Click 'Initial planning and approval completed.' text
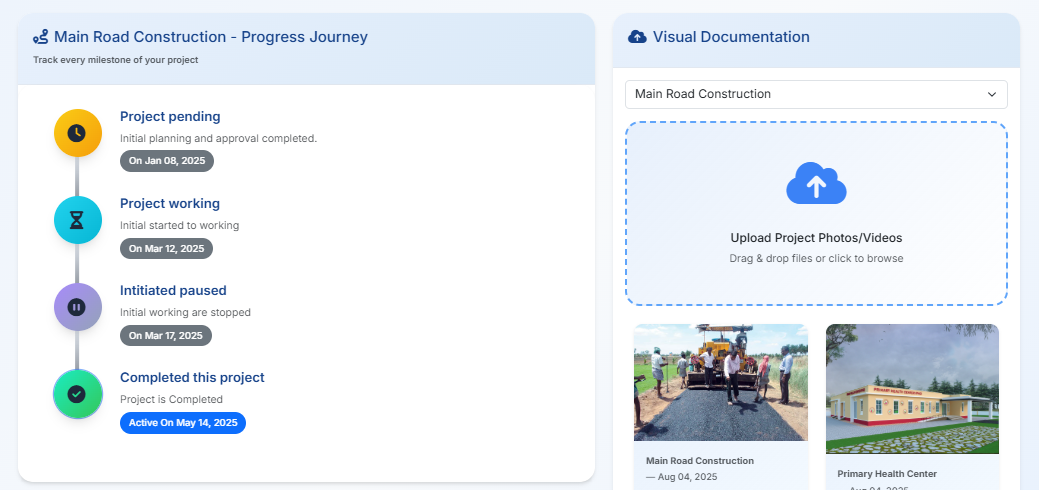The height and width of the screenshot is (490, 1039). [x=219, y=139]
